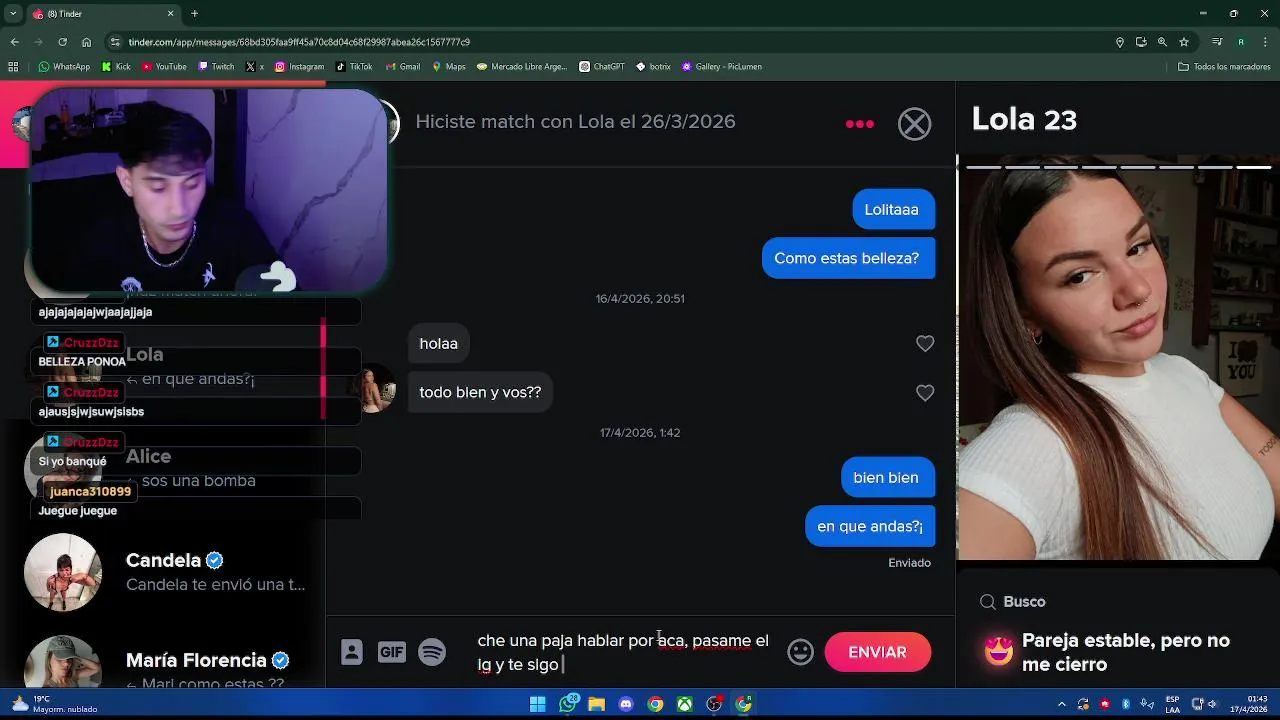Click 'Pareja estable, pero no me cierro' text
Screen dimensions: 1280x720
tap(1125, 652)
